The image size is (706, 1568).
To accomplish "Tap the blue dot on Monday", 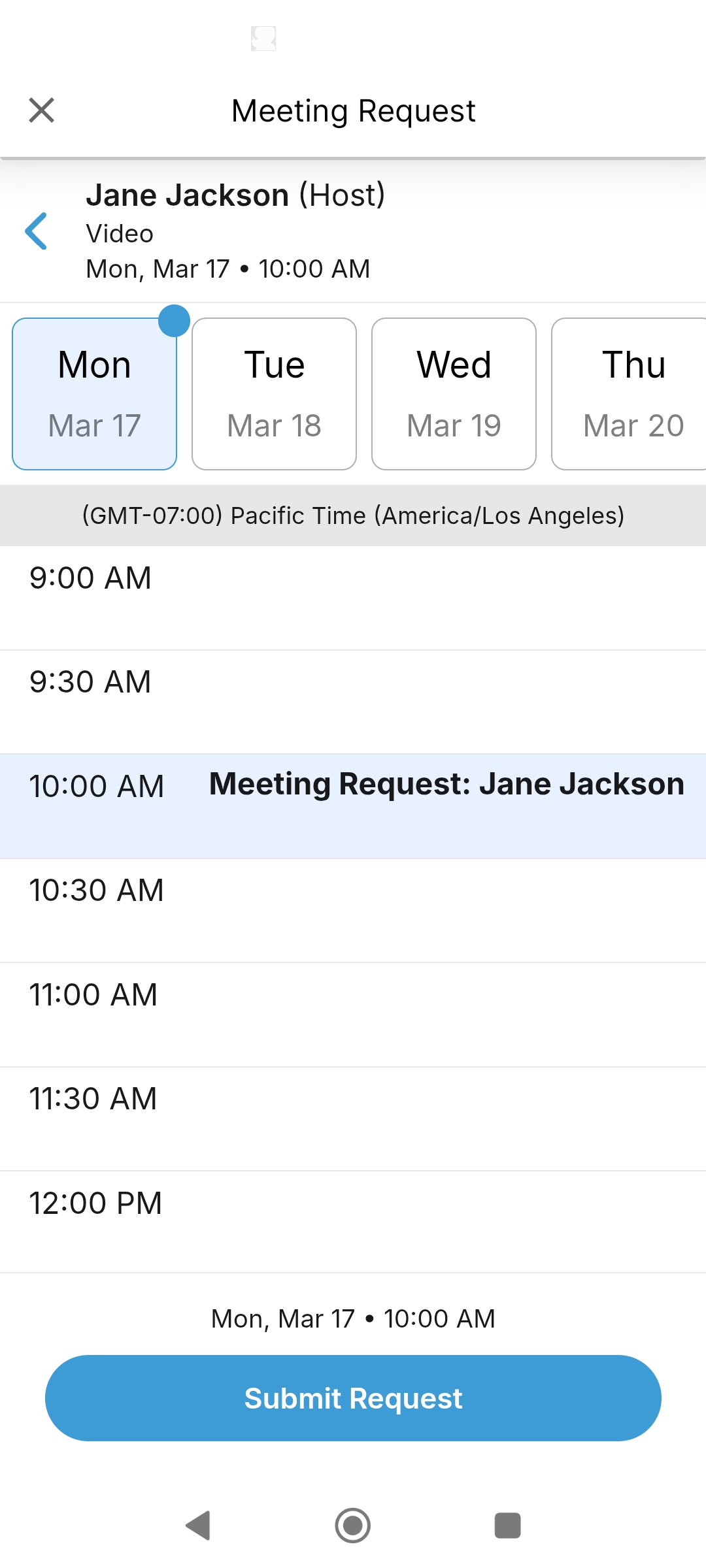I will pyautogui.click(x=174, y=321).
